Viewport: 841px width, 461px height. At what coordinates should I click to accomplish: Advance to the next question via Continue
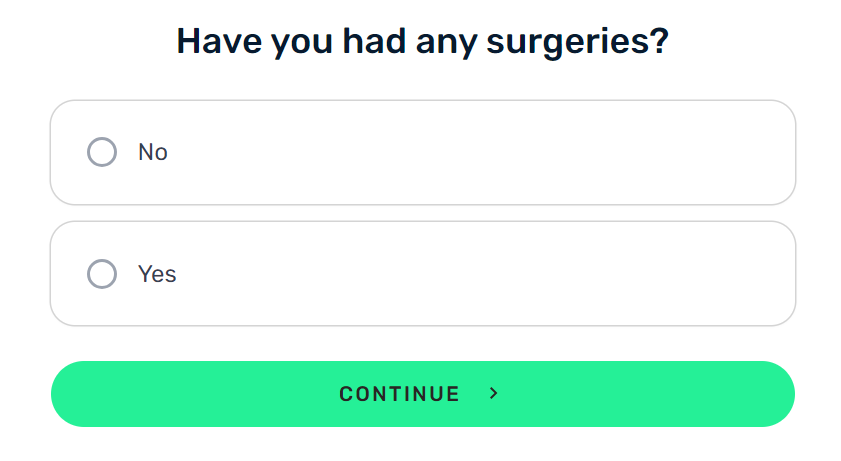[423, 394]
